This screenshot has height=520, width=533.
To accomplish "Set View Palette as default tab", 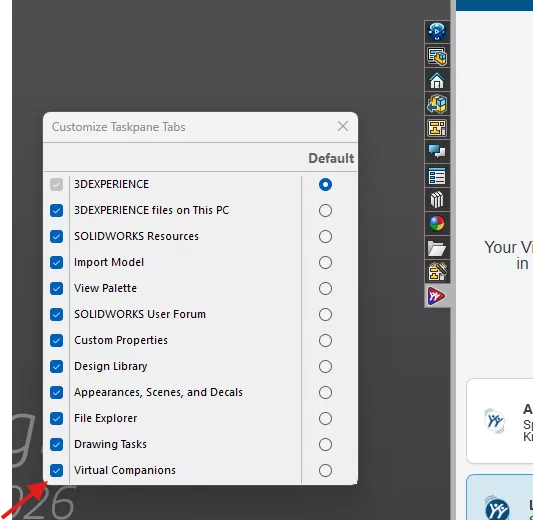I will 325,288.
